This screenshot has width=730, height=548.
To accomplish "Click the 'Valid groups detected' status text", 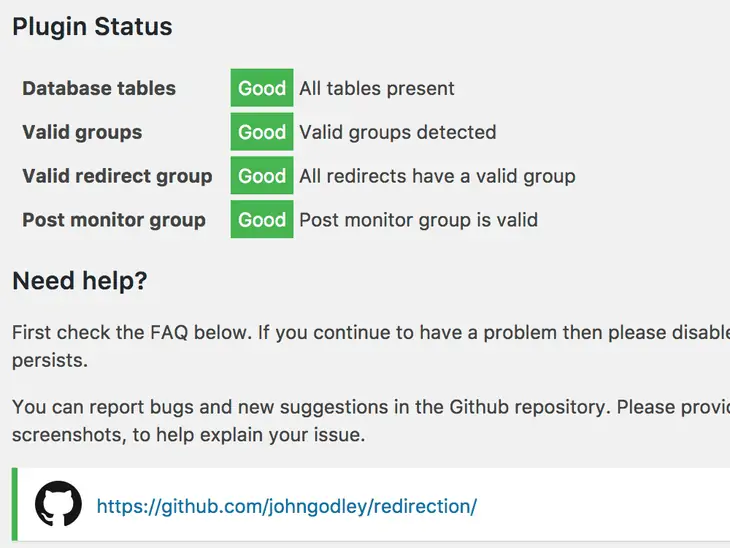I will pos(397,132).
